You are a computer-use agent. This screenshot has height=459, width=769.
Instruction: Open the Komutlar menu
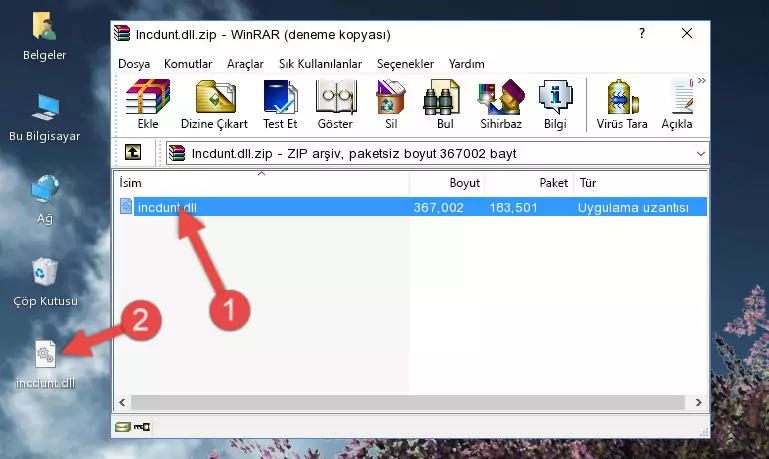click(188, 64)
